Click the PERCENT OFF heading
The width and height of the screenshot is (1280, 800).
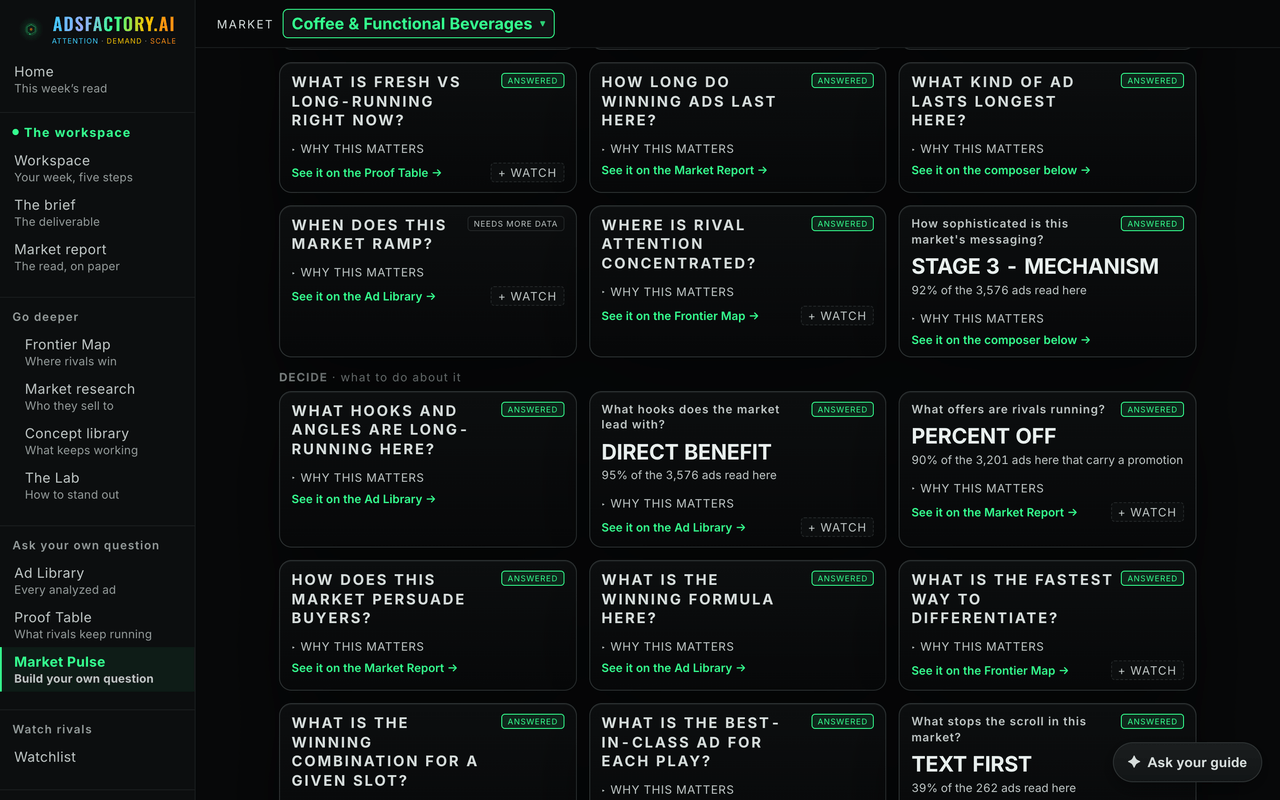[984, 437]
